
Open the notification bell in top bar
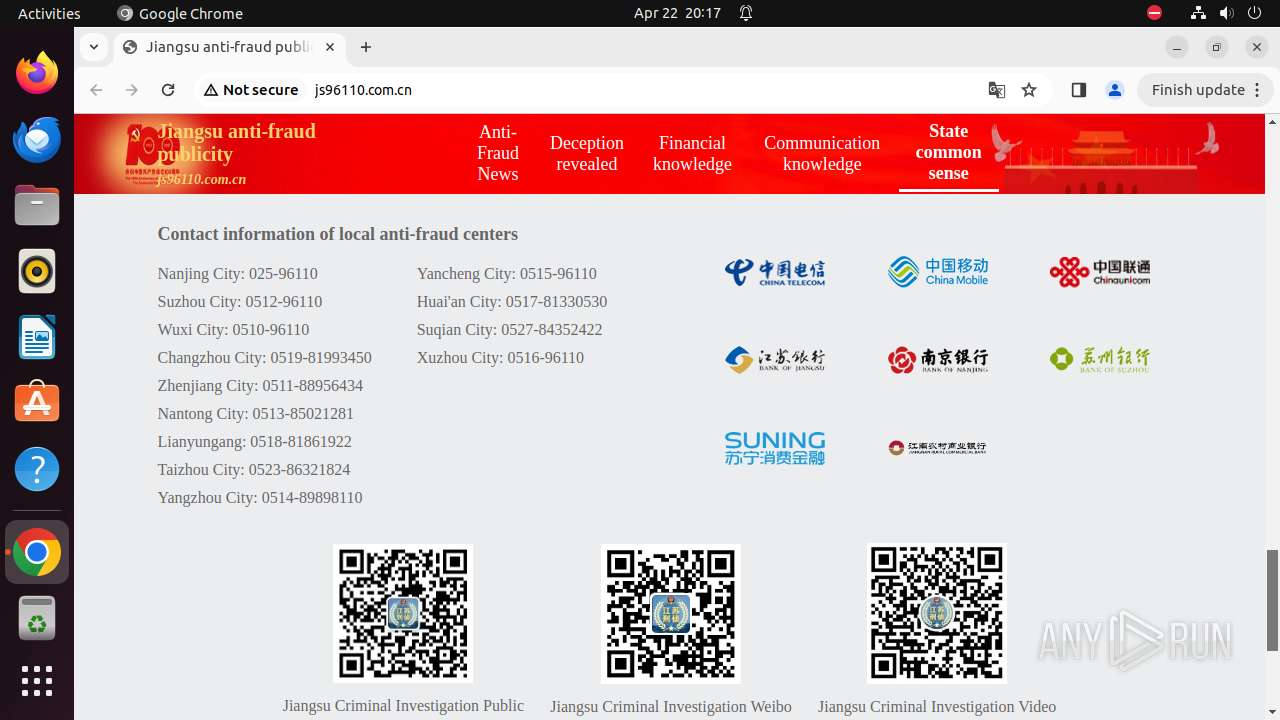[746, 13]
